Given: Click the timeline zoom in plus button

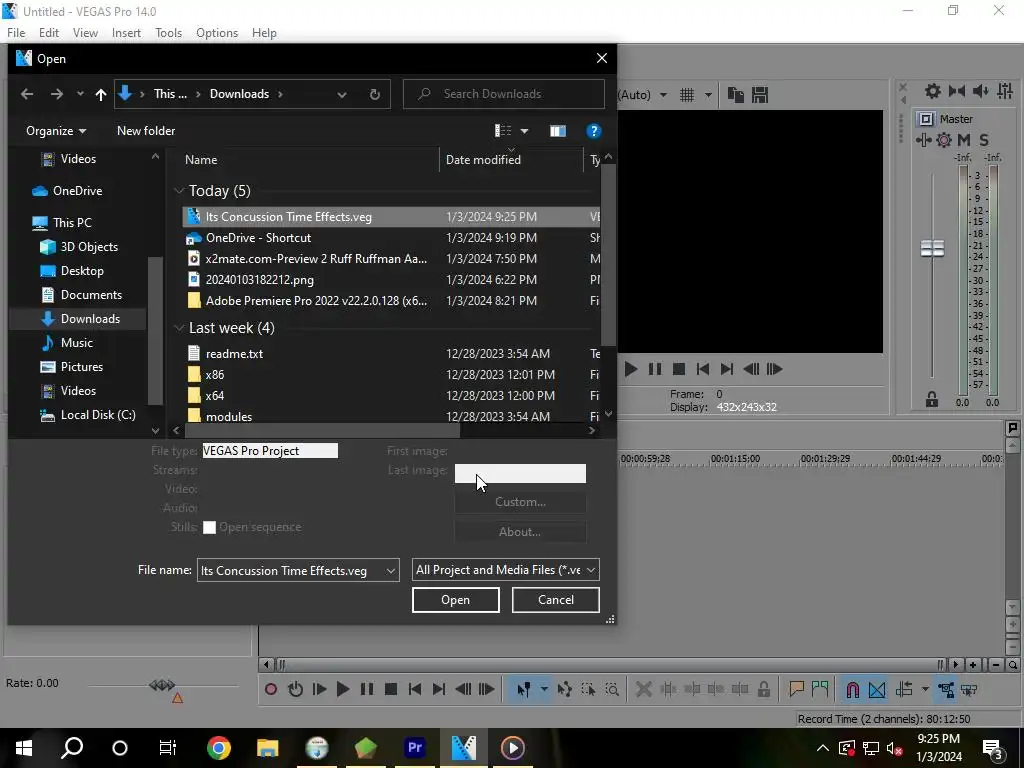Looking at the screenshot, I should pos(973,665).
